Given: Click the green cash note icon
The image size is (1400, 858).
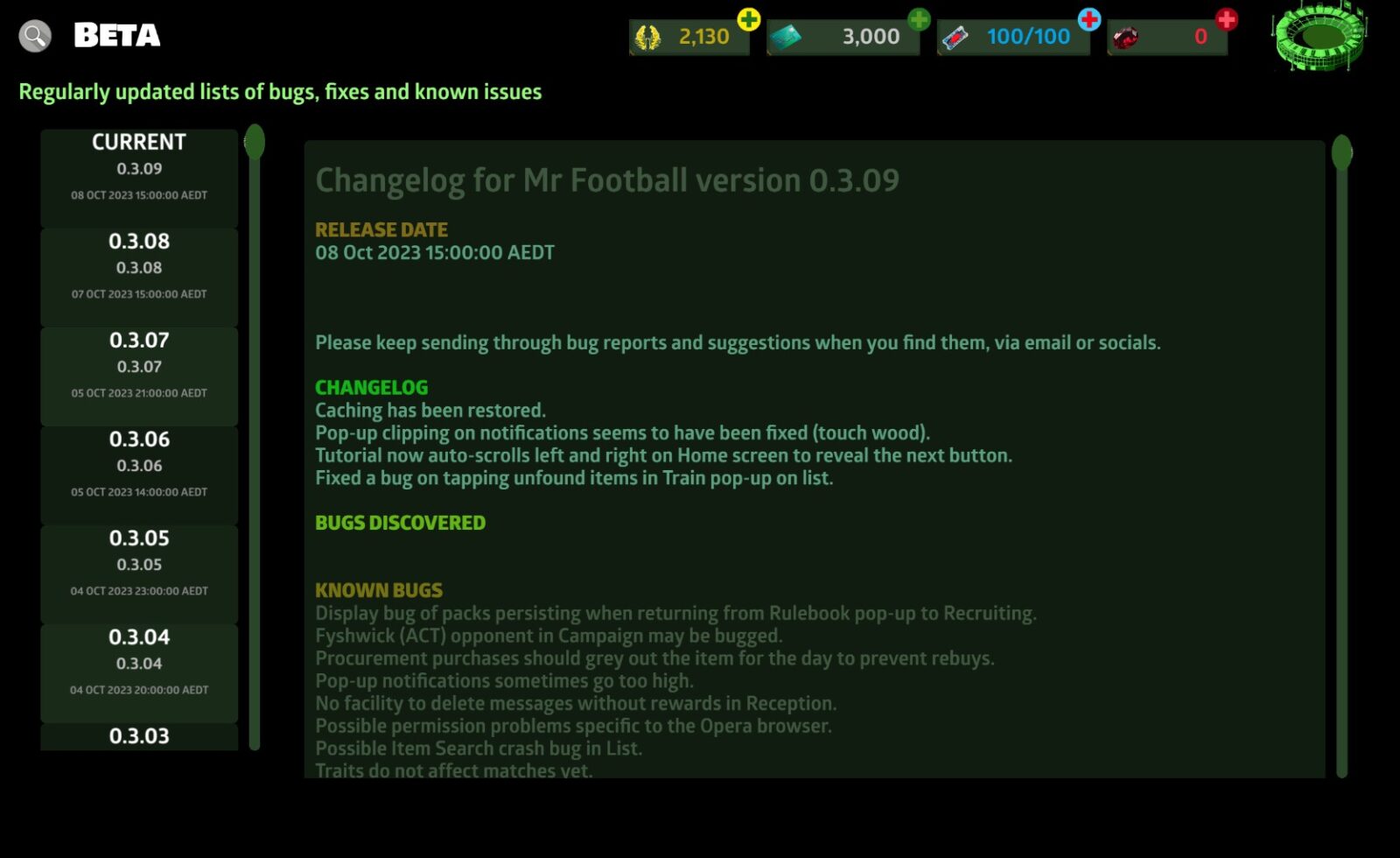Looking at the screenshot, I should point(786,38).
